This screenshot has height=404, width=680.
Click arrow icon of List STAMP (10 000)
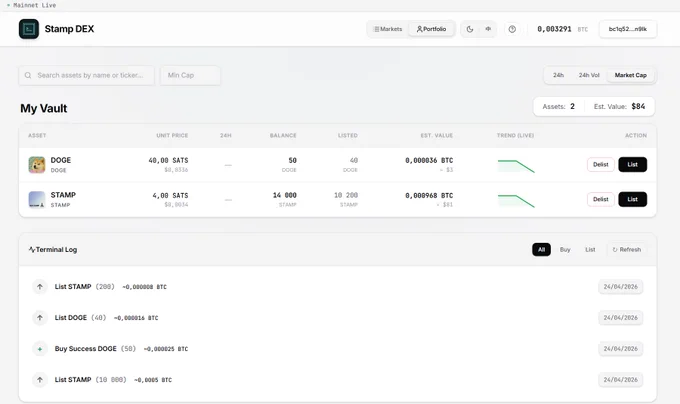[40, 380]
